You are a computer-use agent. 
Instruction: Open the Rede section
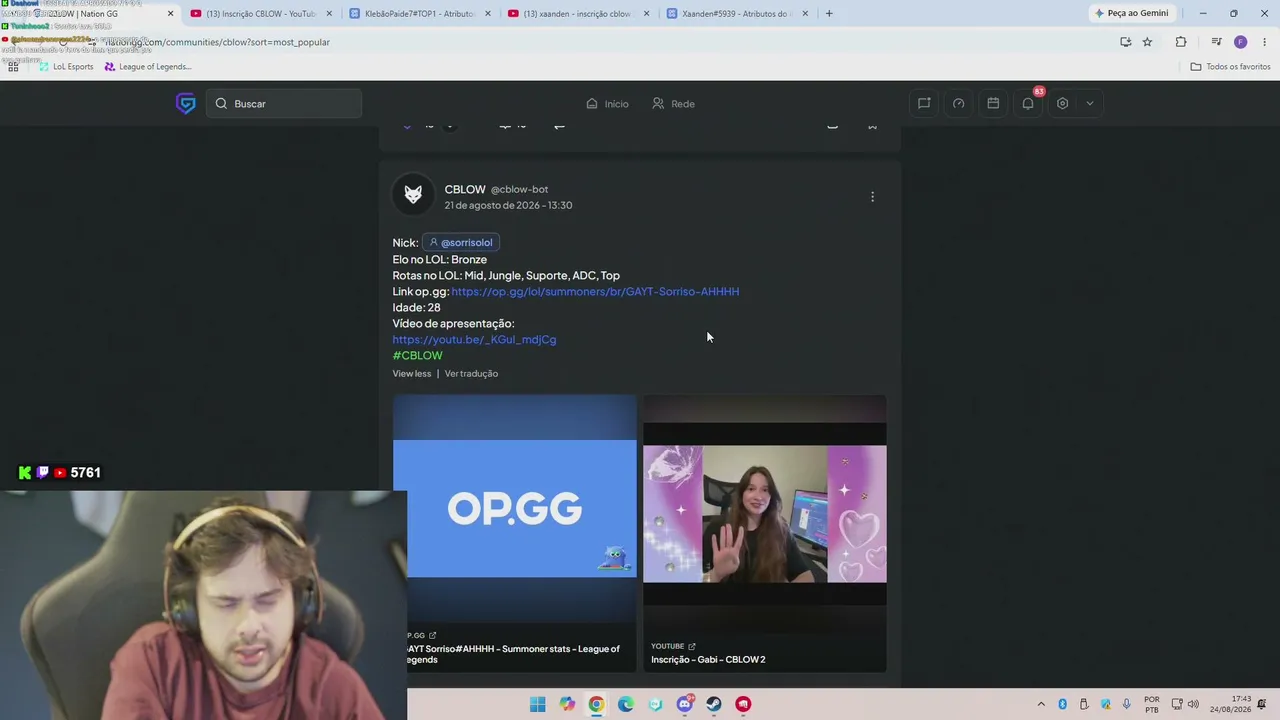[x=673, y=104]
